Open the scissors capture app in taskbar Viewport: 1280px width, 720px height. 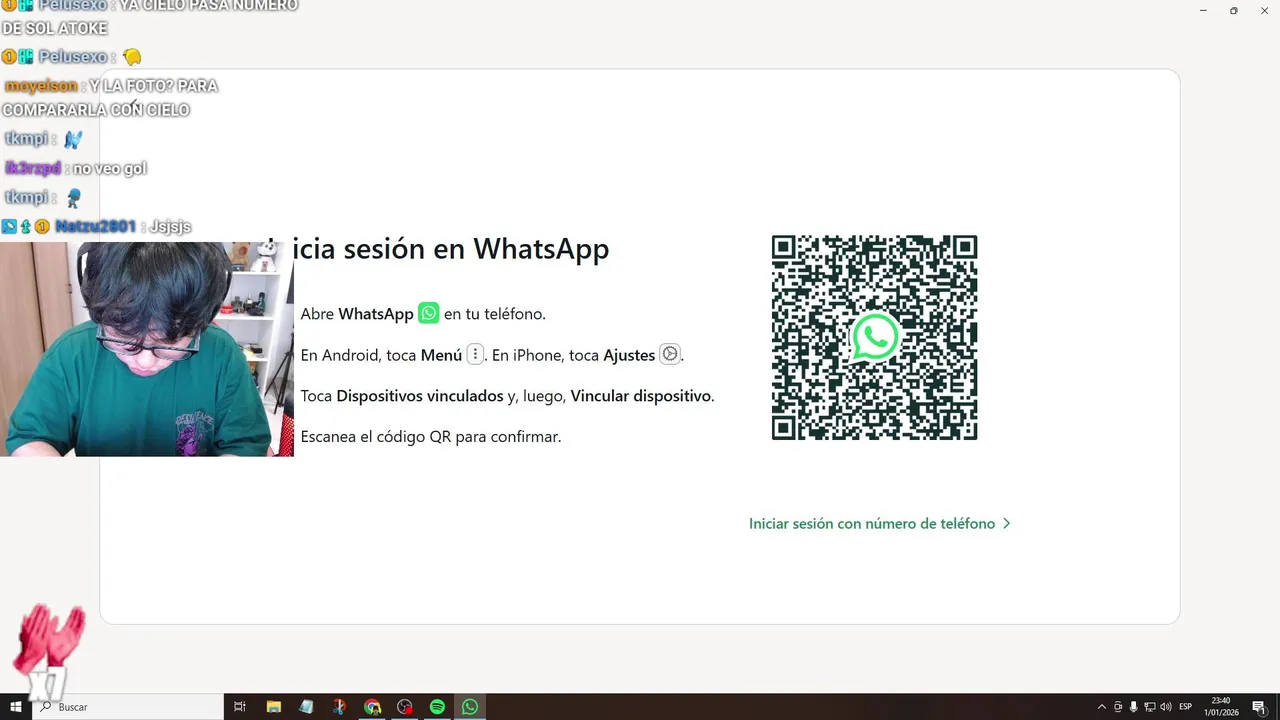click(339, 707)
